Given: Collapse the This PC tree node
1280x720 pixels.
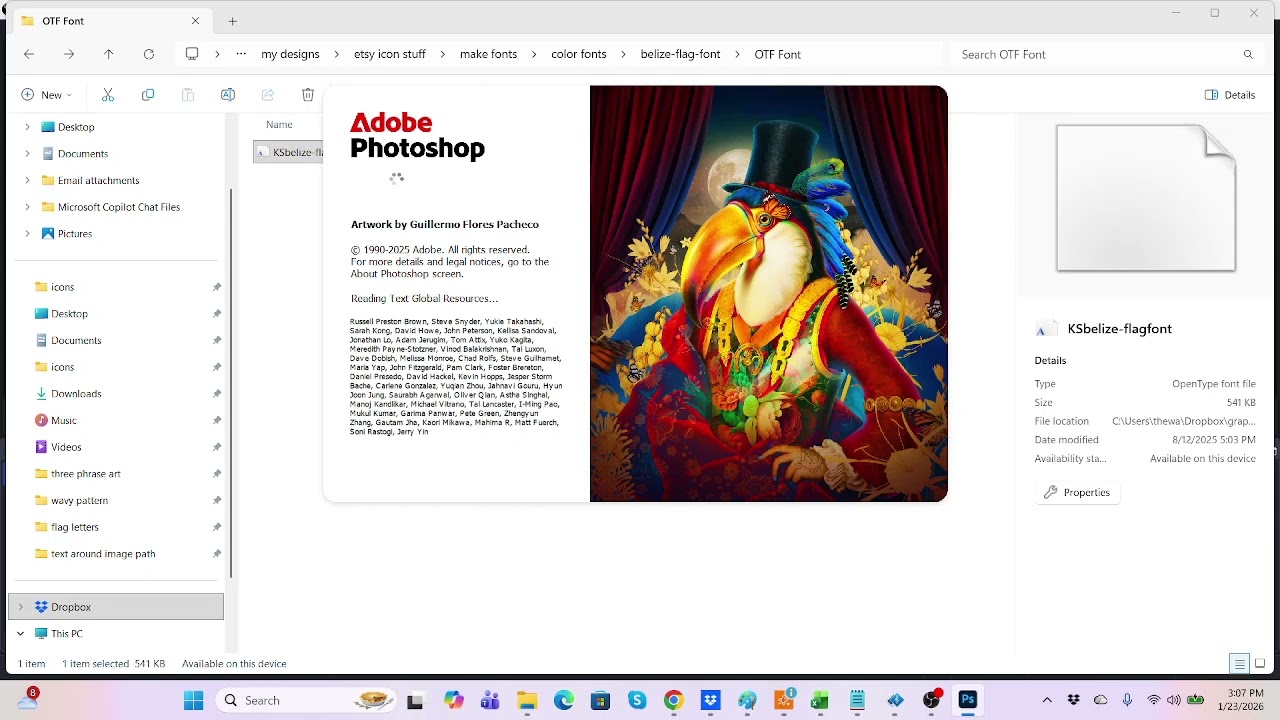Looking at the screenshot, I should pos(21,634).
